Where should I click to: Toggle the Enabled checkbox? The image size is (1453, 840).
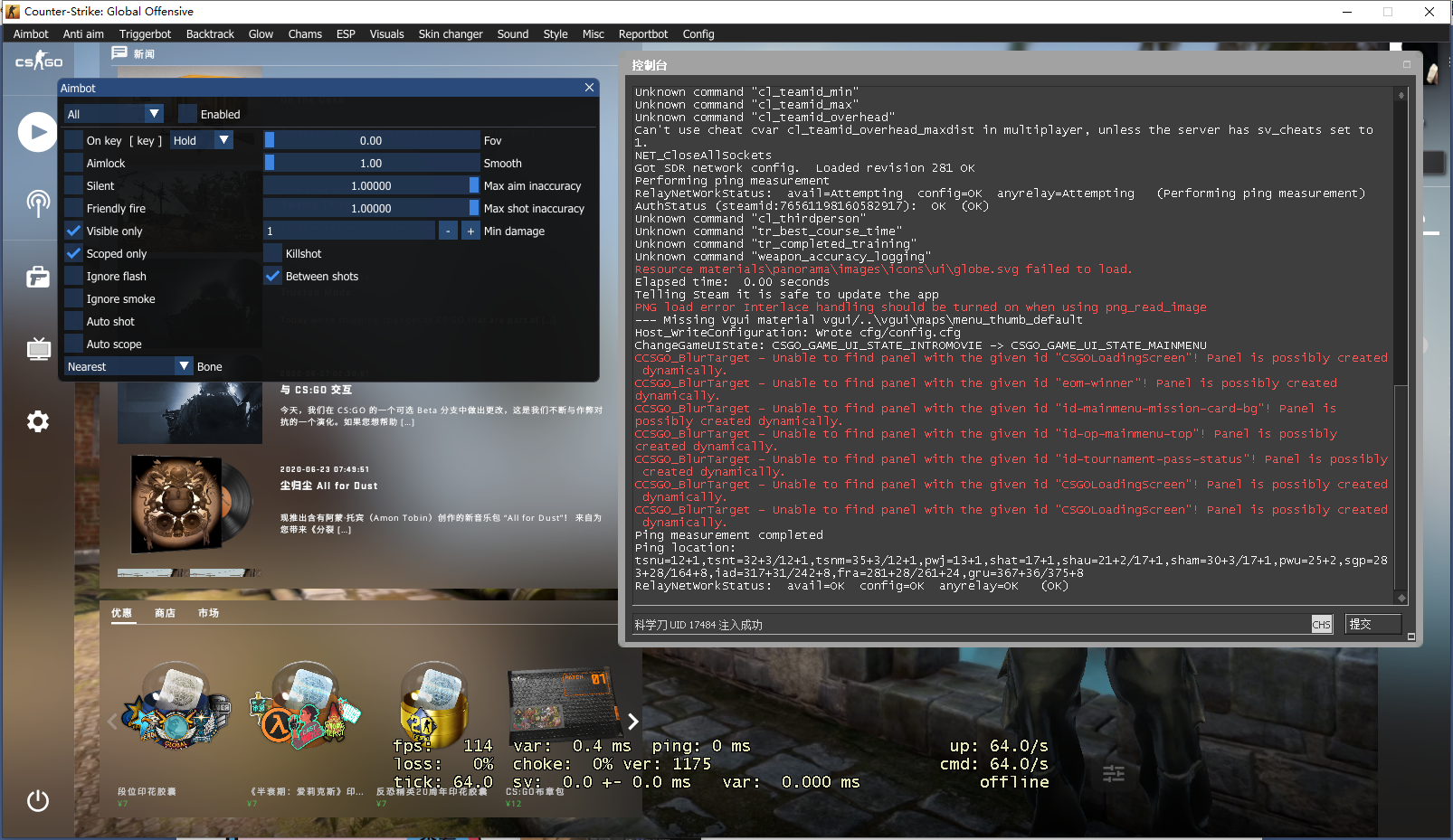[187, 114]
